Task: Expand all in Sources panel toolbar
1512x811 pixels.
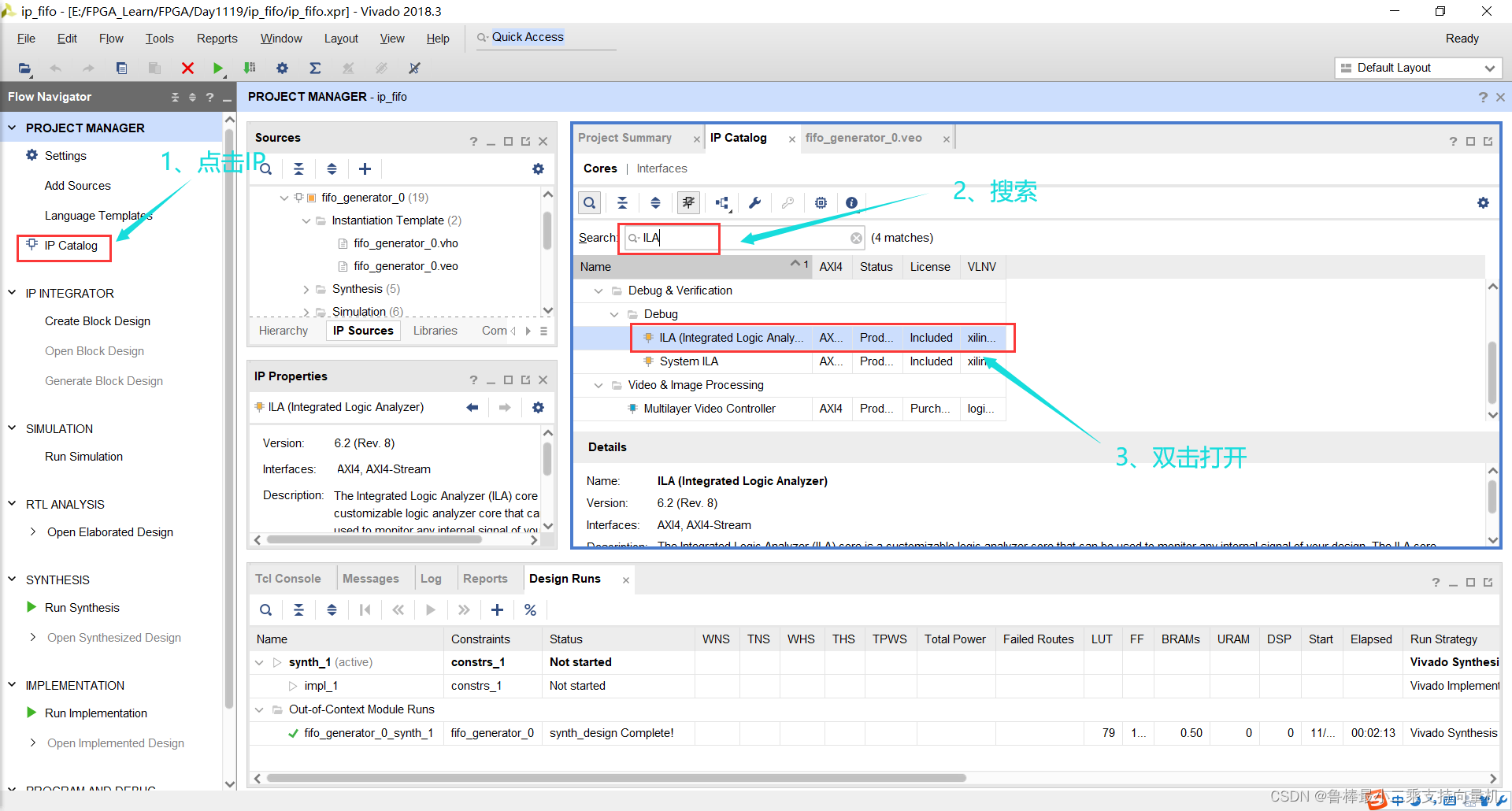Action: [x=332, y=168]
